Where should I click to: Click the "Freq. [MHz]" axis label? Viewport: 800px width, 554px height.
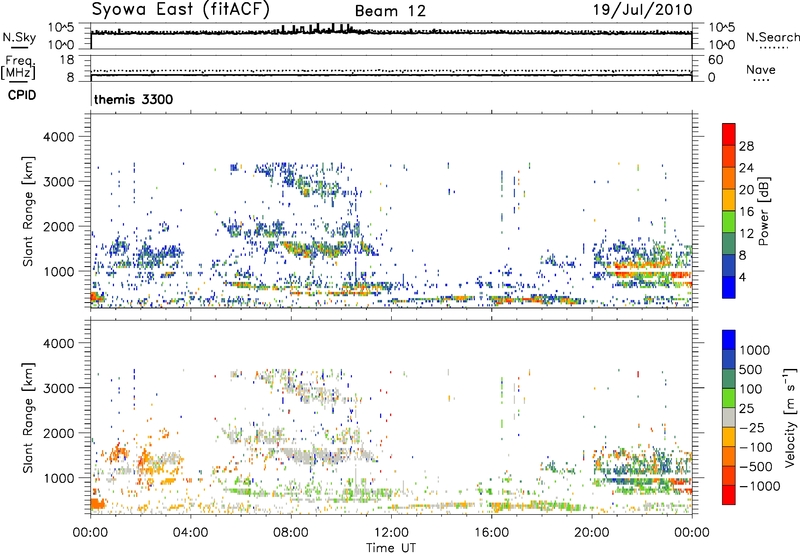point(18,67)
